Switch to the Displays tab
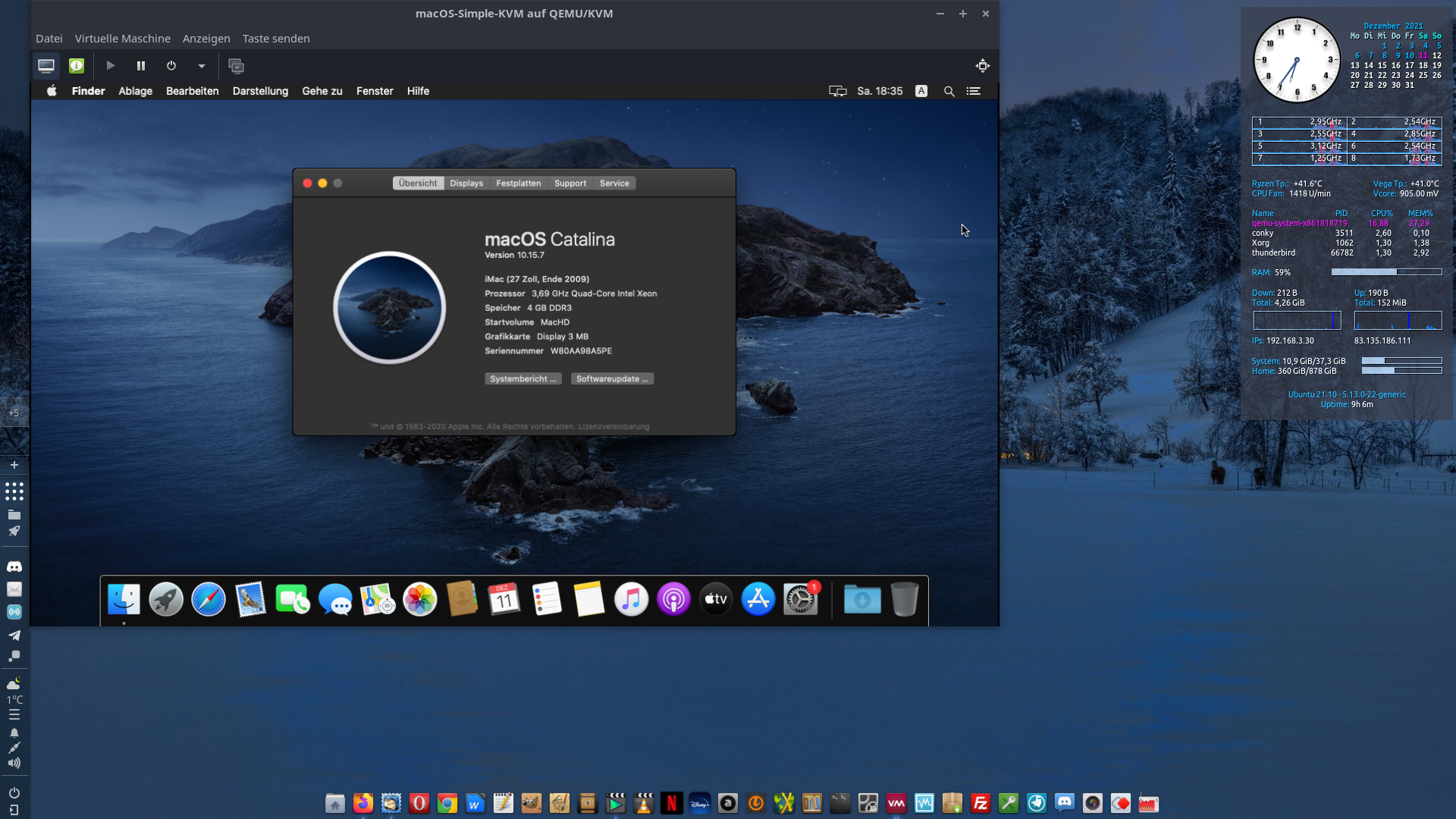Image resolution: width=1456 pixels, height=819 pixels. (466, 182)
